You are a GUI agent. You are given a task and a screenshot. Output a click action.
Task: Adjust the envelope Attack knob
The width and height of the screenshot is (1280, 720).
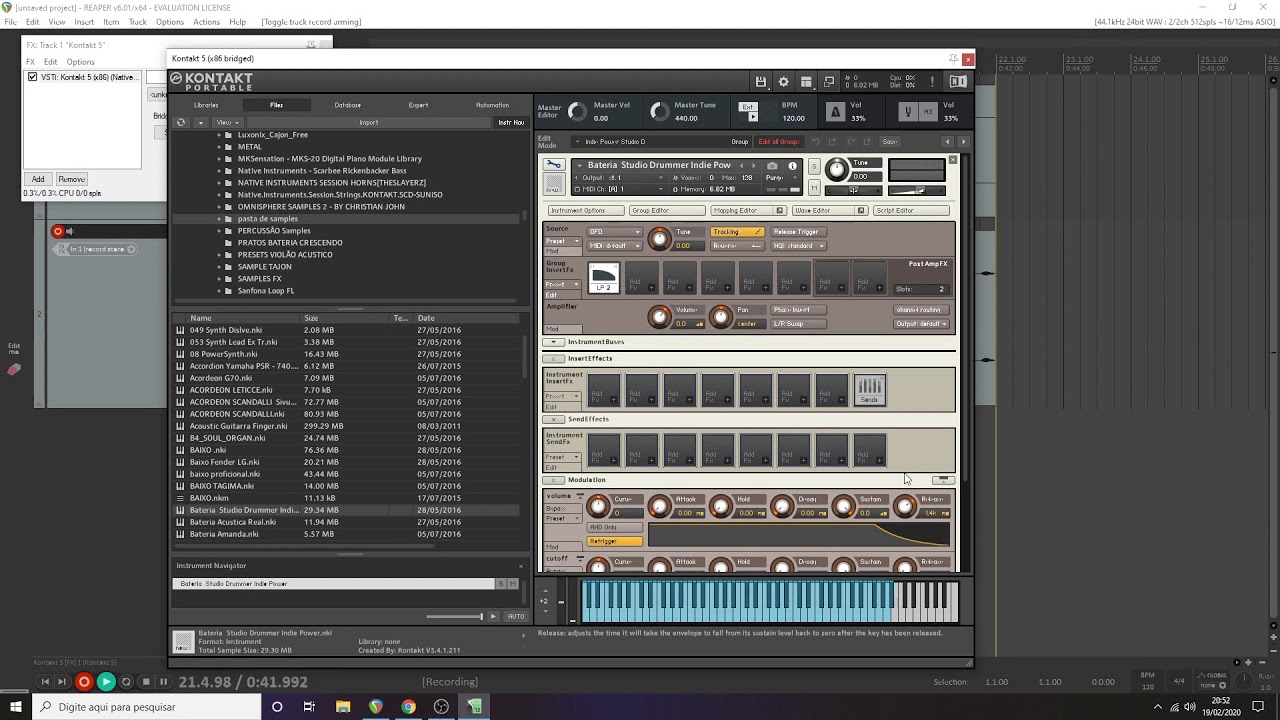click(659, 507)
